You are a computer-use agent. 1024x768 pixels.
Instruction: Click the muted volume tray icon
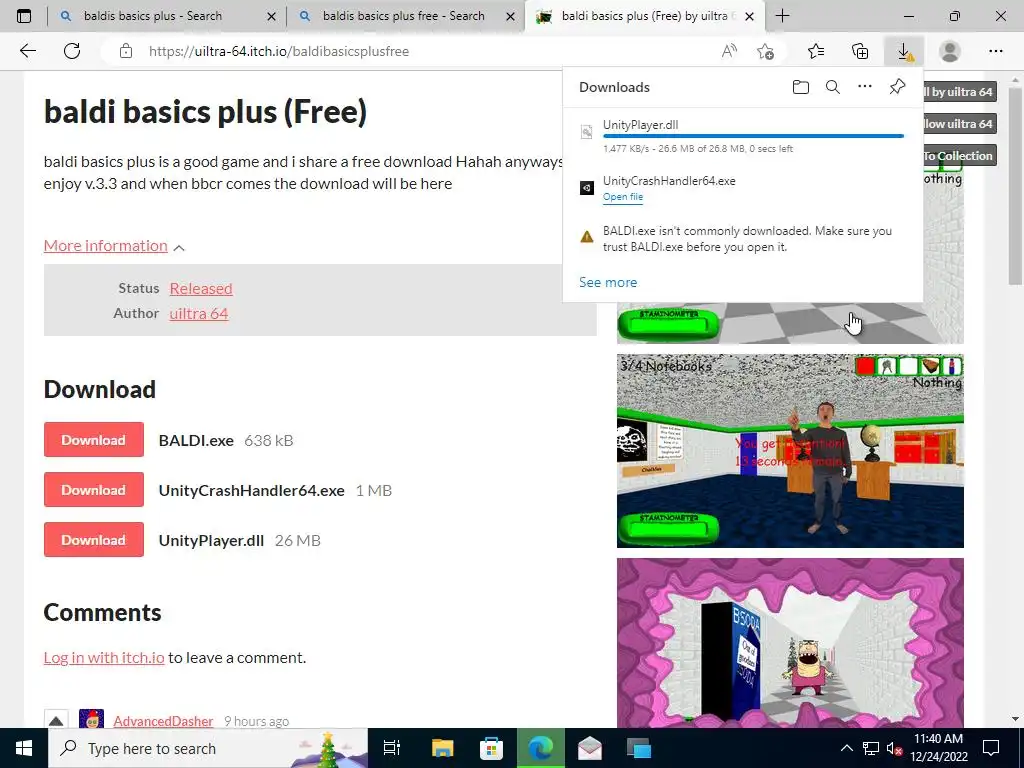(894, 748)
